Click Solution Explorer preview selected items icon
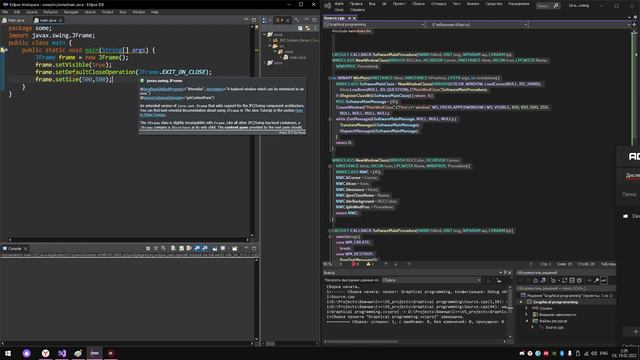 [604, 280]
